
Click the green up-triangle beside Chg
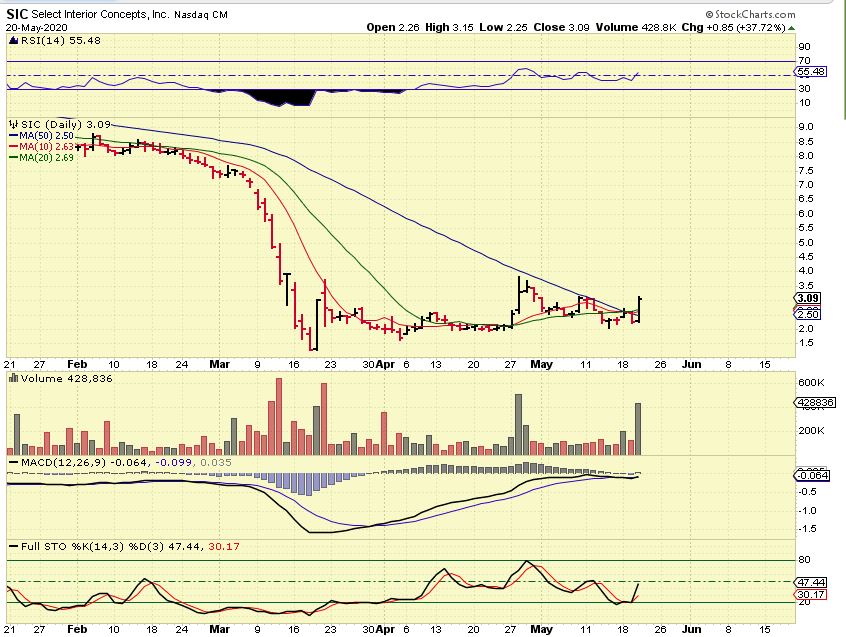(x=791, y=28)
